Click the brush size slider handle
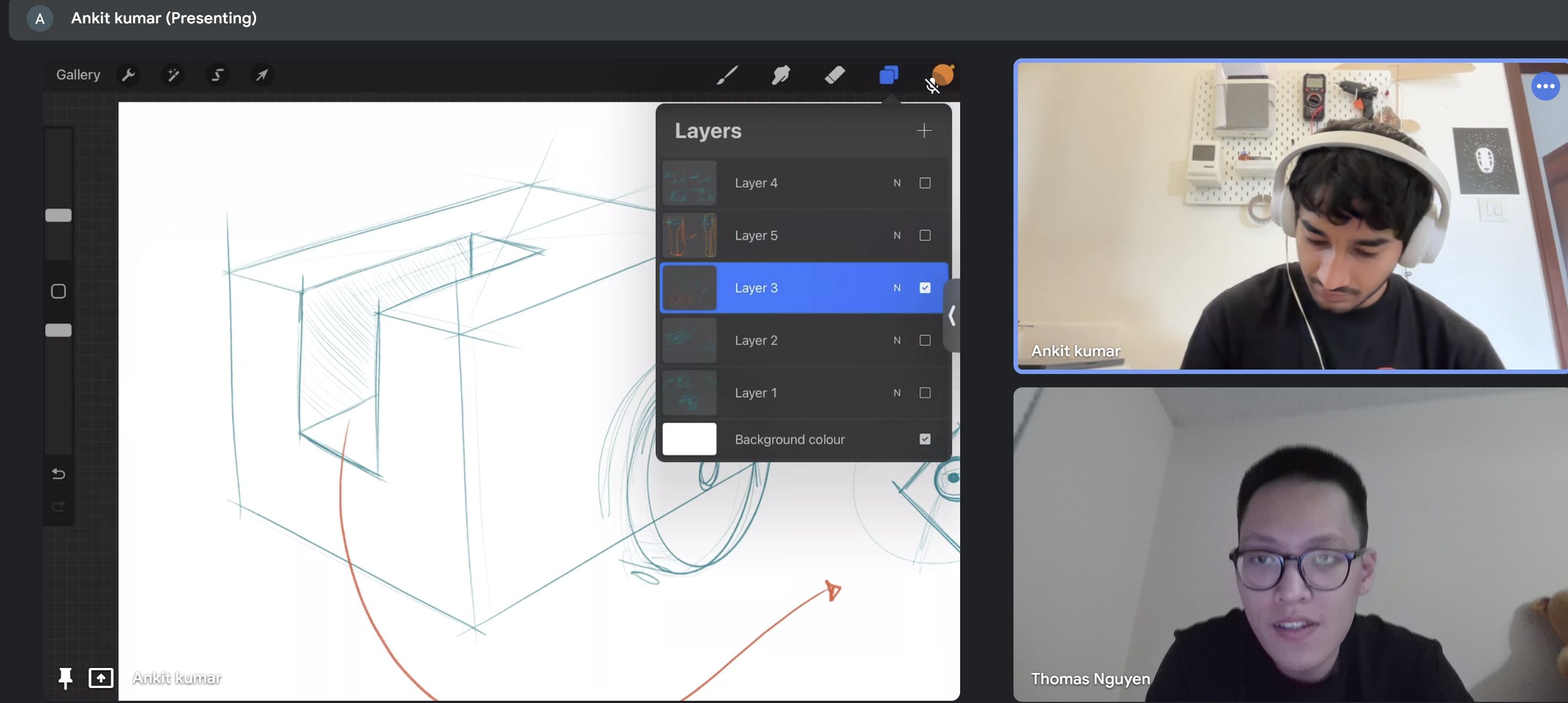The height and width of the screenshot is (703, 1568). click(58, 215)
